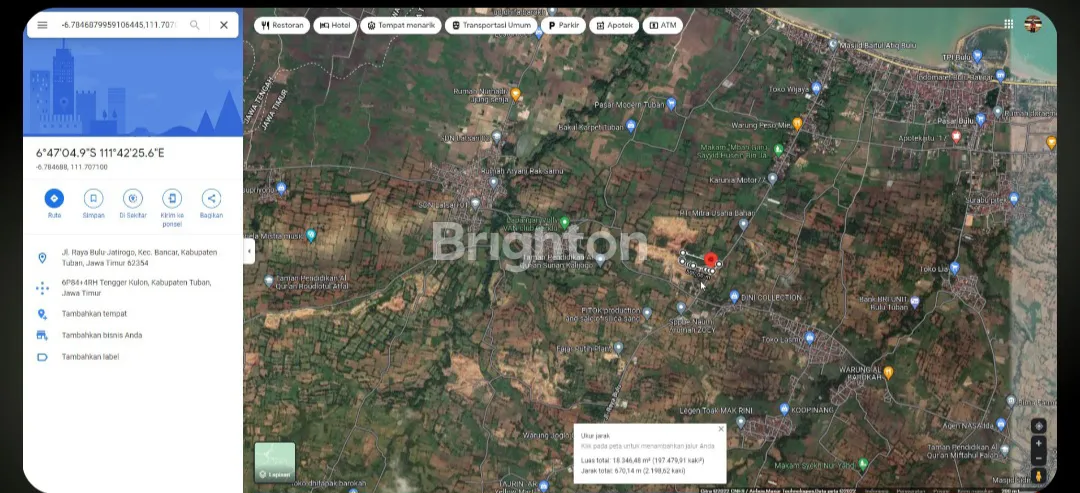Viewport: 1080px width, 493px height.
Task: Choose the Apotek filter chip
Action: pos(613,25)
